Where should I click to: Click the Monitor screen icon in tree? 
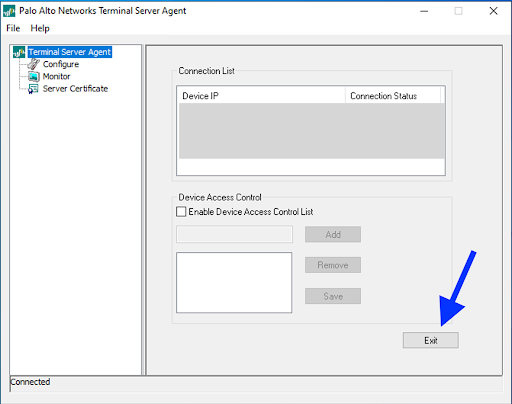tap(34, 76)
